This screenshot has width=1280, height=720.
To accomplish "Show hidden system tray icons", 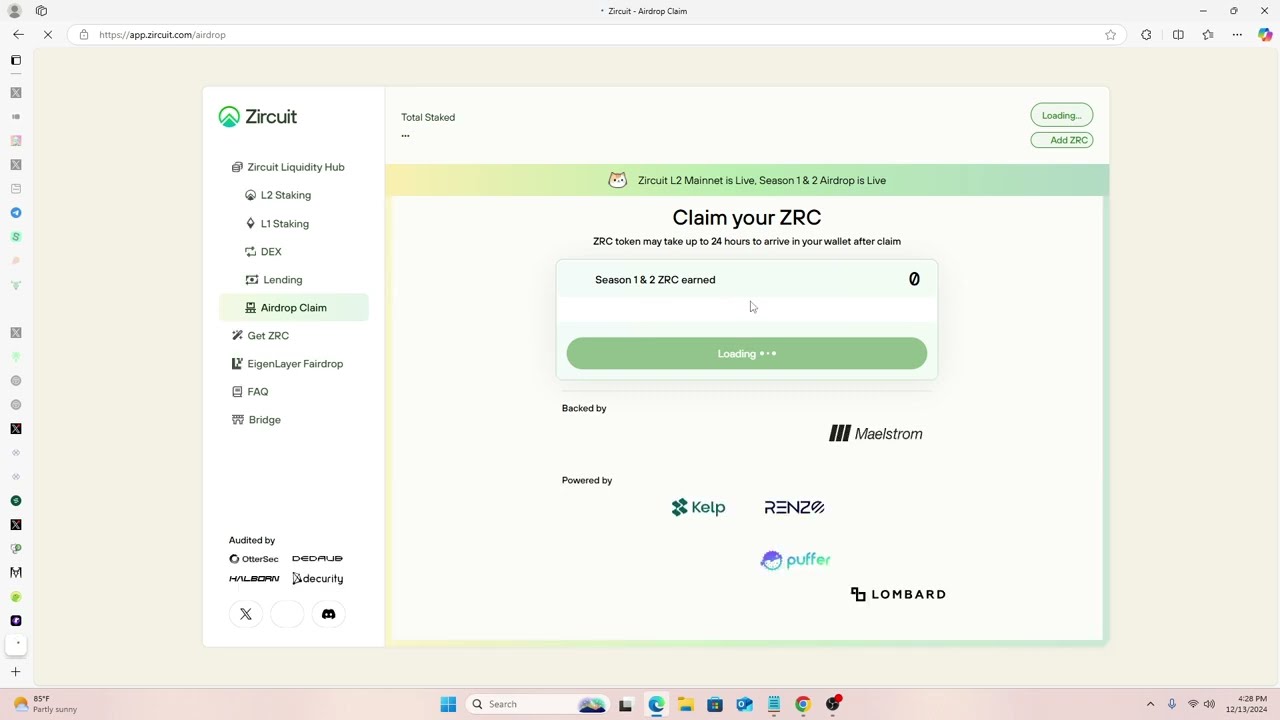I will pyautogui.click(x=1150, y=704).
